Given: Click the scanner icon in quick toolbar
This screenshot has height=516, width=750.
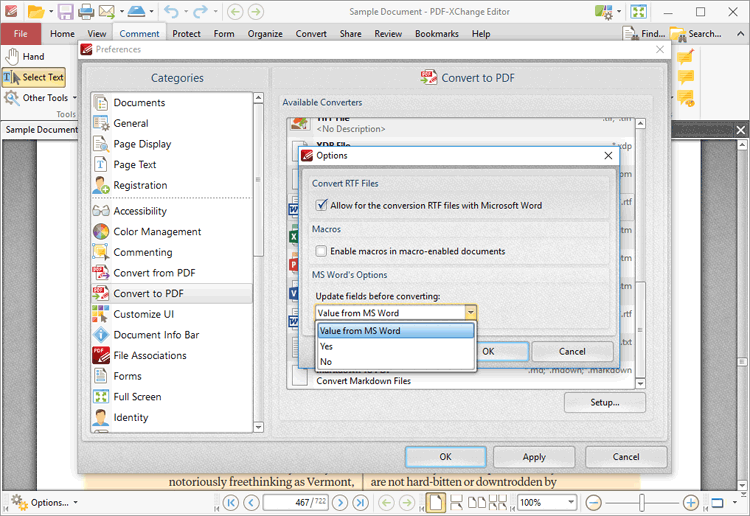Looking at the screenshot, I should click(x=137, y=11).
